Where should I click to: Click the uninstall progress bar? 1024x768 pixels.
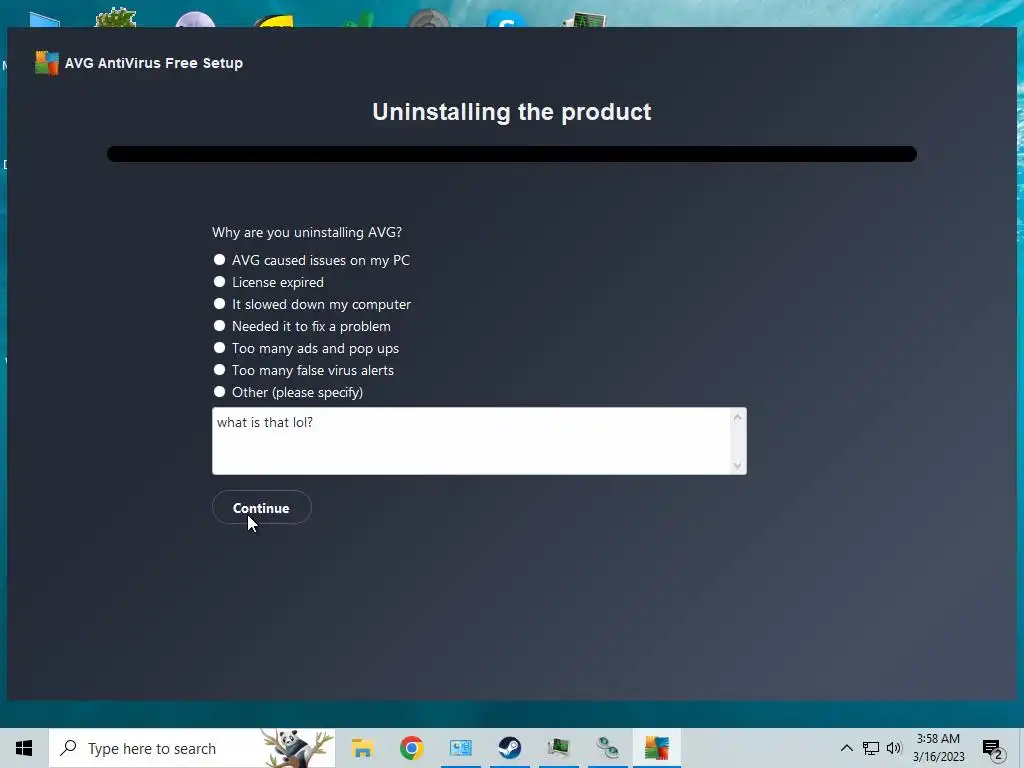tap(512, 154)
